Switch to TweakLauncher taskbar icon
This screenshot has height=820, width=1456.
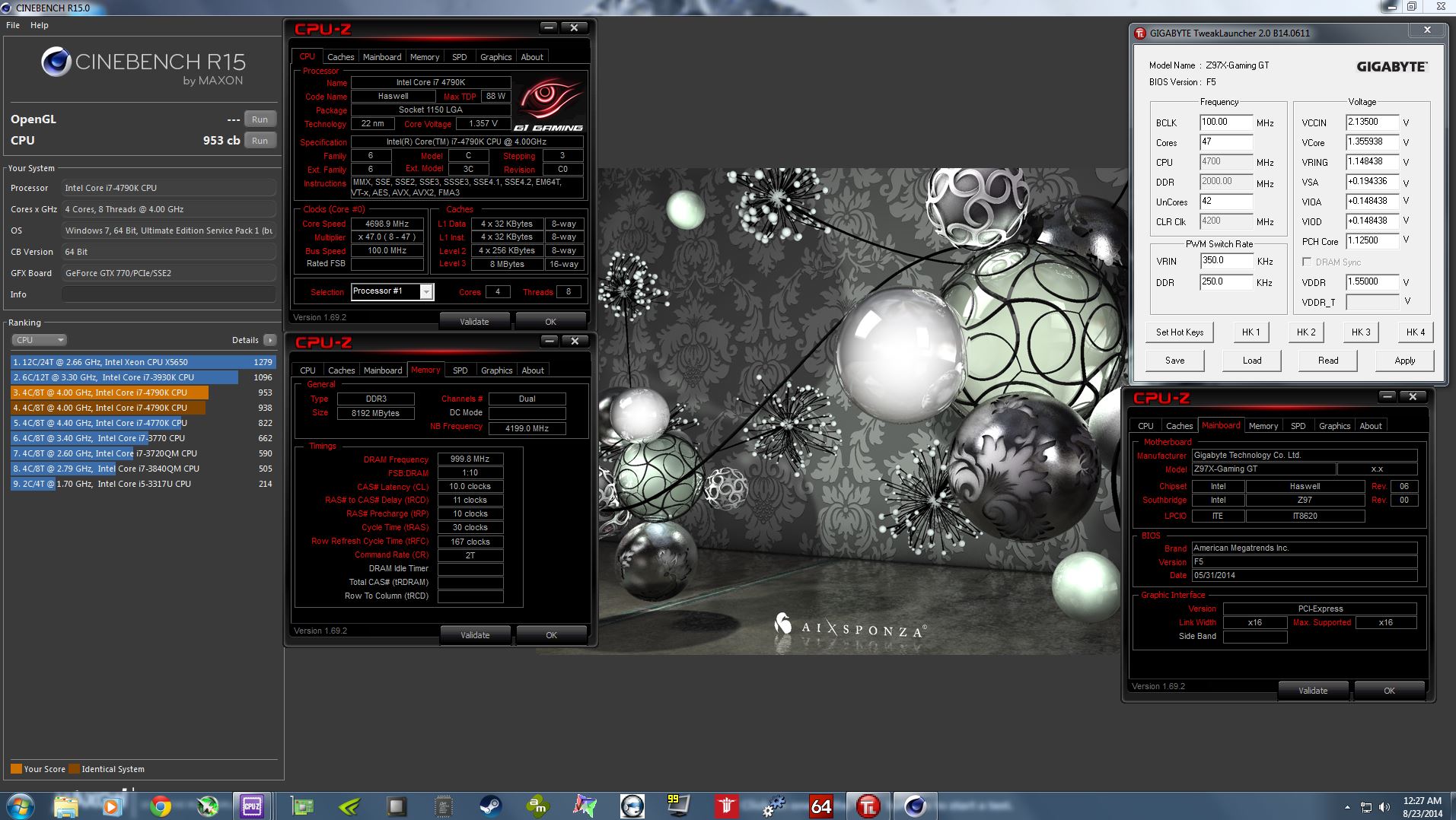[868, 806]
